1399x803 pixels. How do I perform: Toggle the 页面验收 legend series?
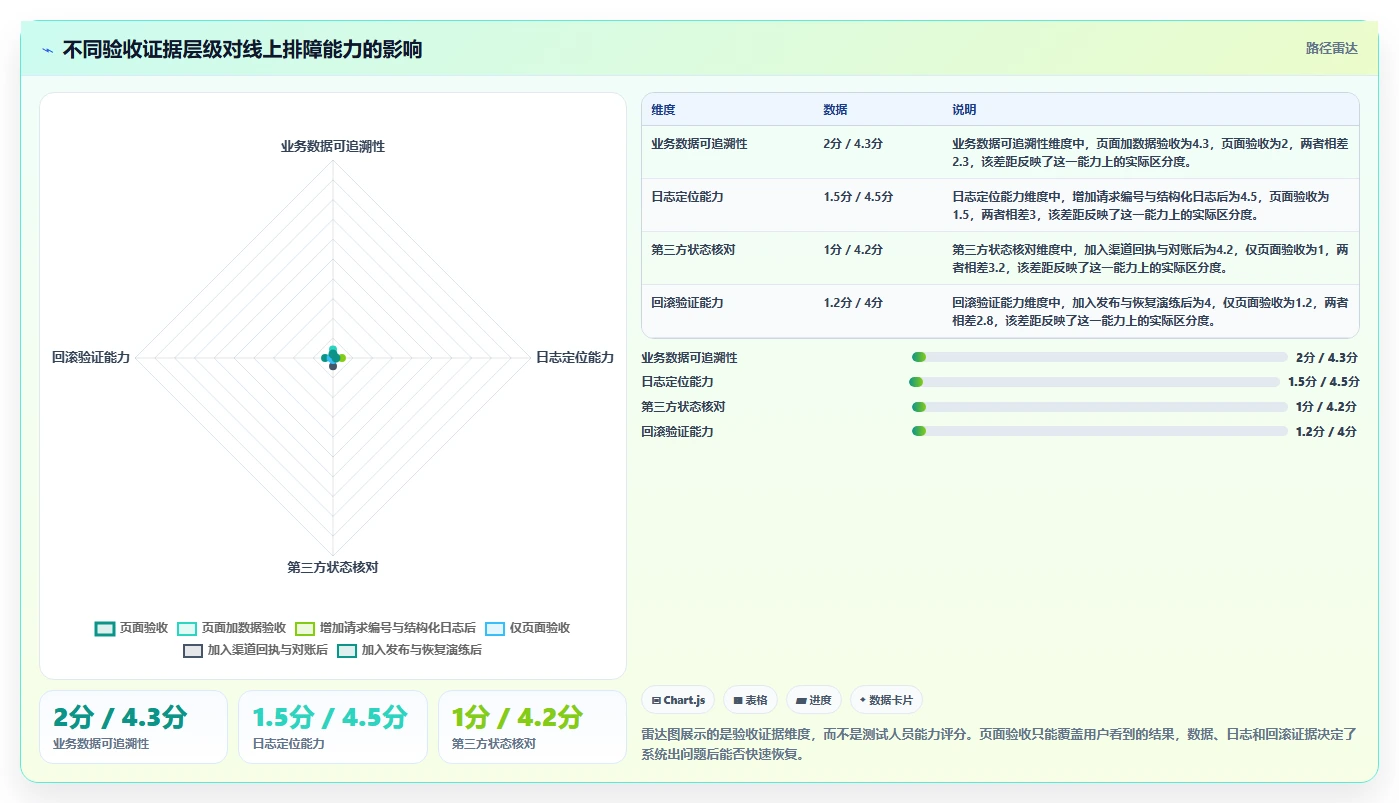pos(131,628)
